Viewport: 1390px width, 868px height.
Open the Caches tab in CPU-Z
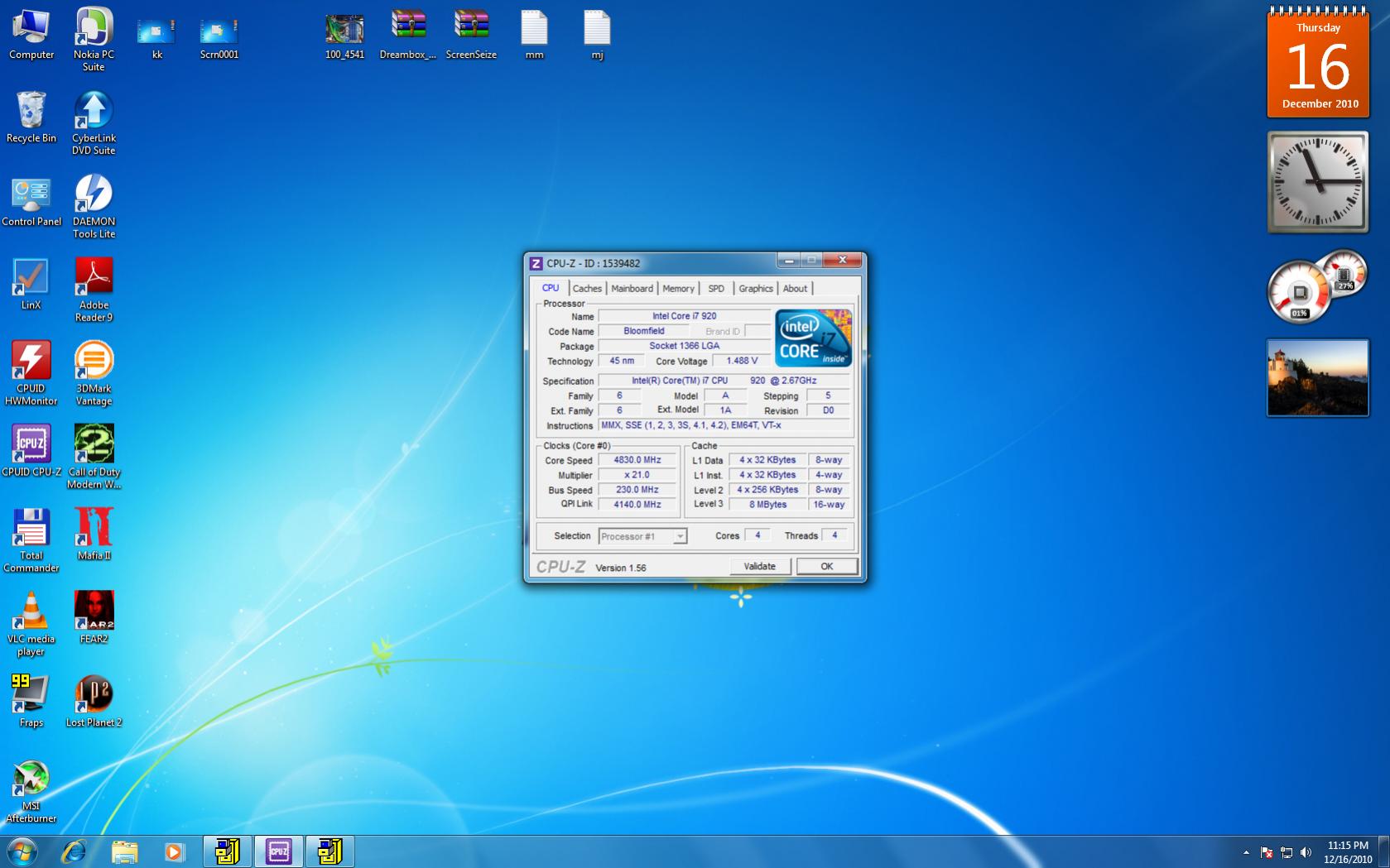[587, 289]
